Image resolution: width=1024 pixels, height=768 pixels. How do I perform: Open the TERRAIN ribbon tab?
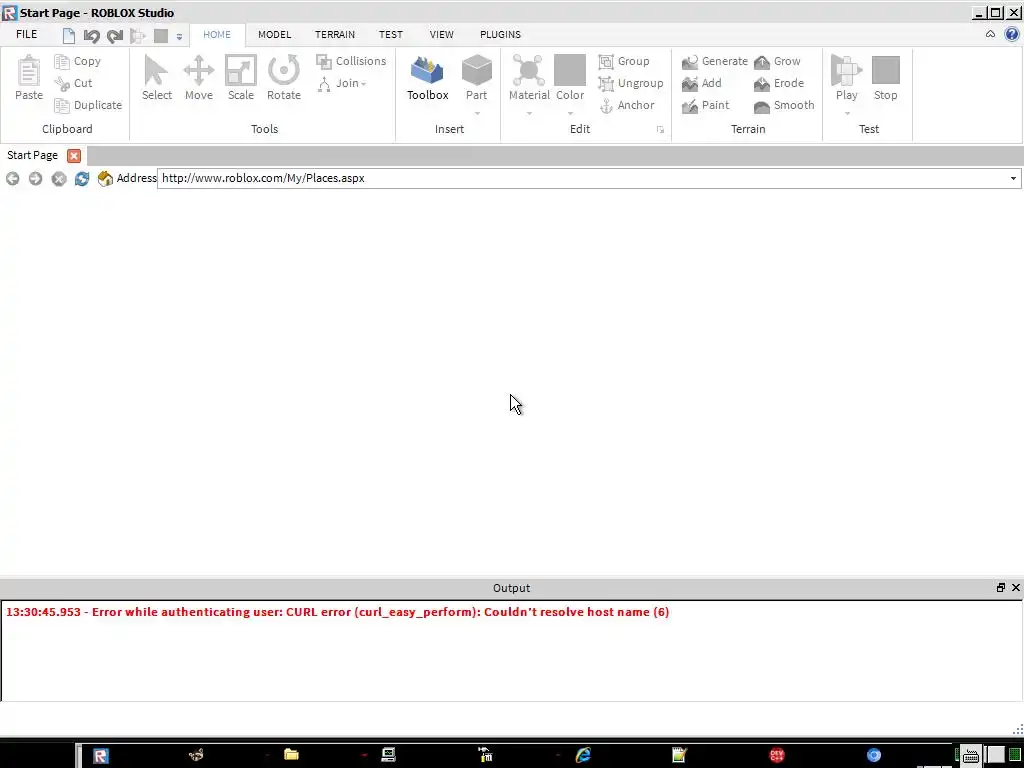click(334, 35)
